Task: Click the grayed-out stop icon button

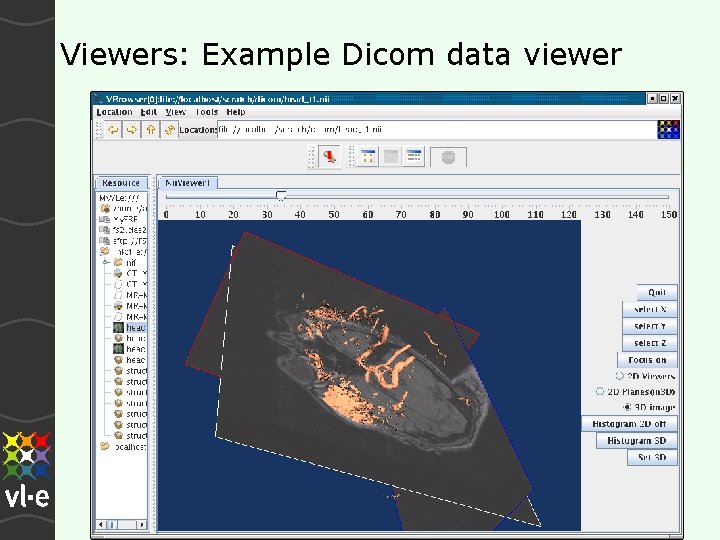Action: tap(448, 158)
